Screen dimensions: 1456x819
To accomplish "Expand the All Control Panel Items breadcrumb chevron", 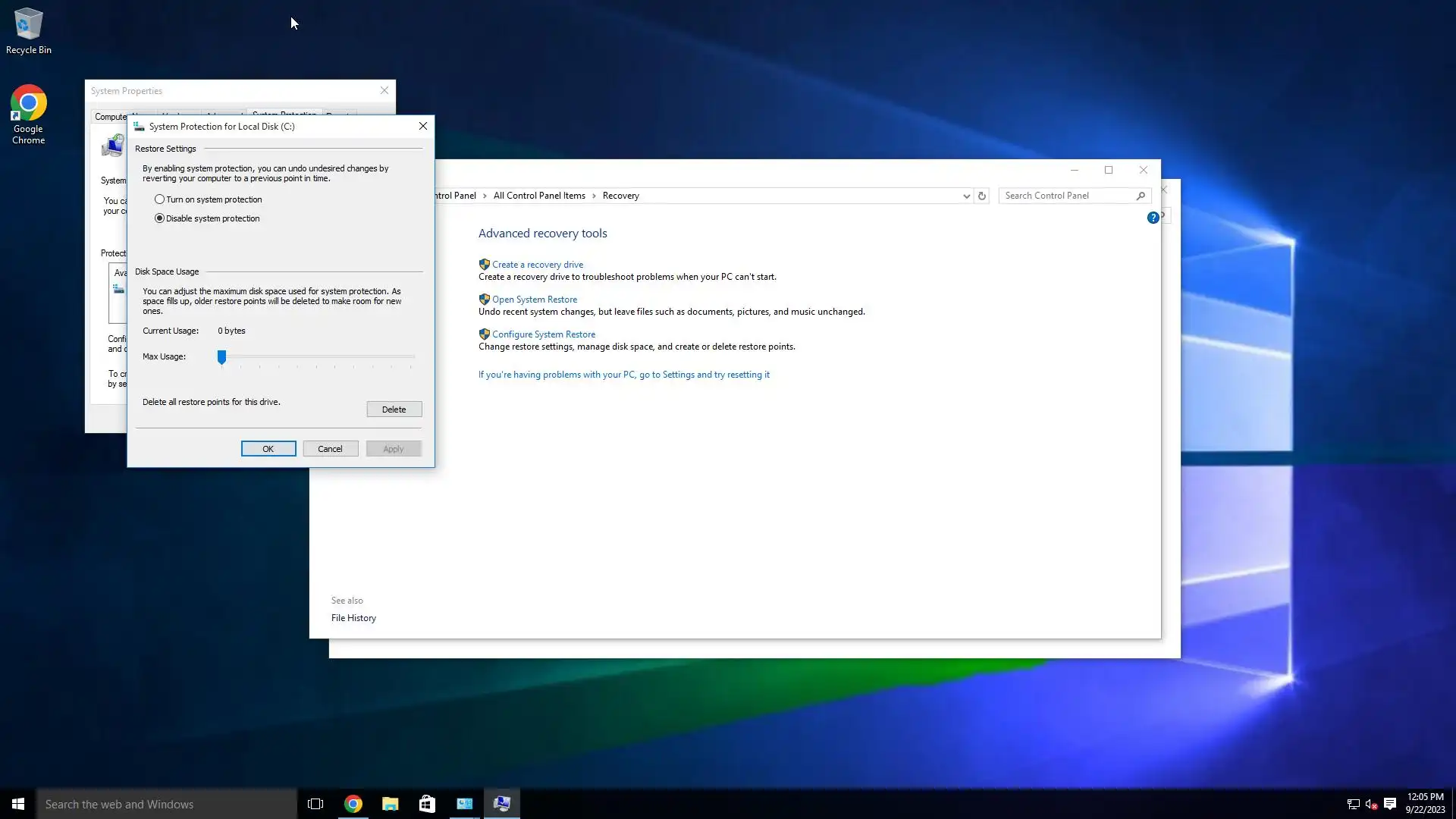I will [594, 196].
